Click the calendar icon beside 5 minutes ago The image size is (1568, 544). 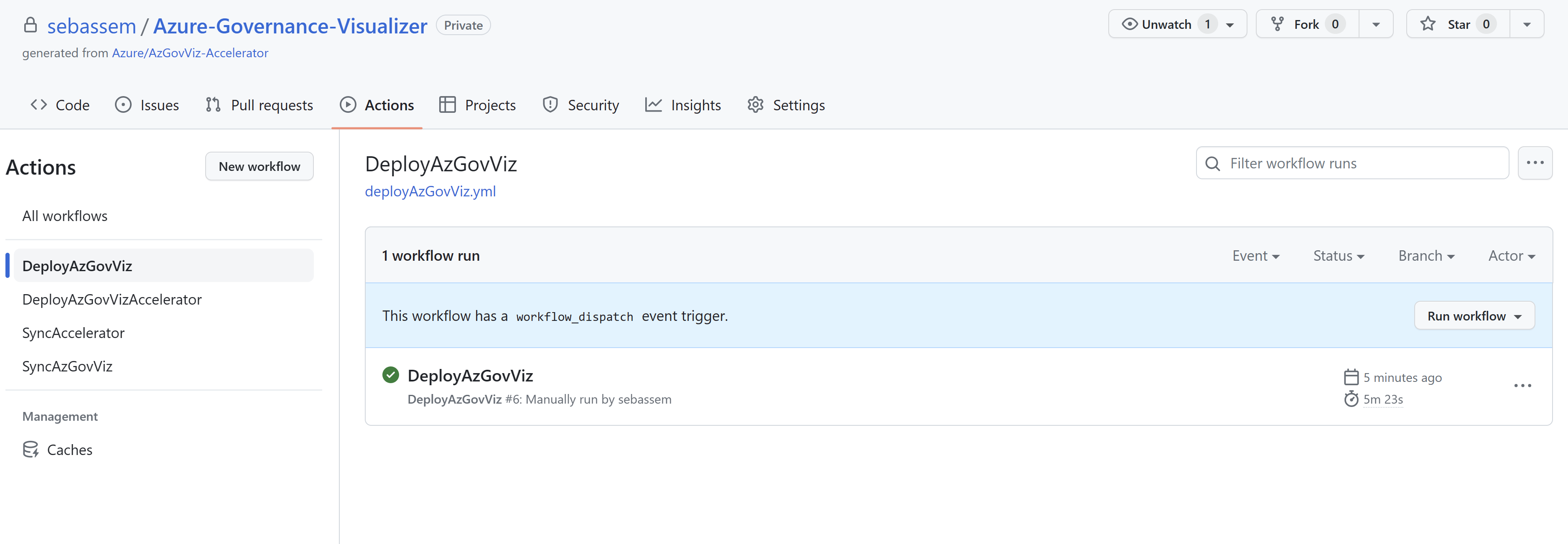[x=1351, y=377]
